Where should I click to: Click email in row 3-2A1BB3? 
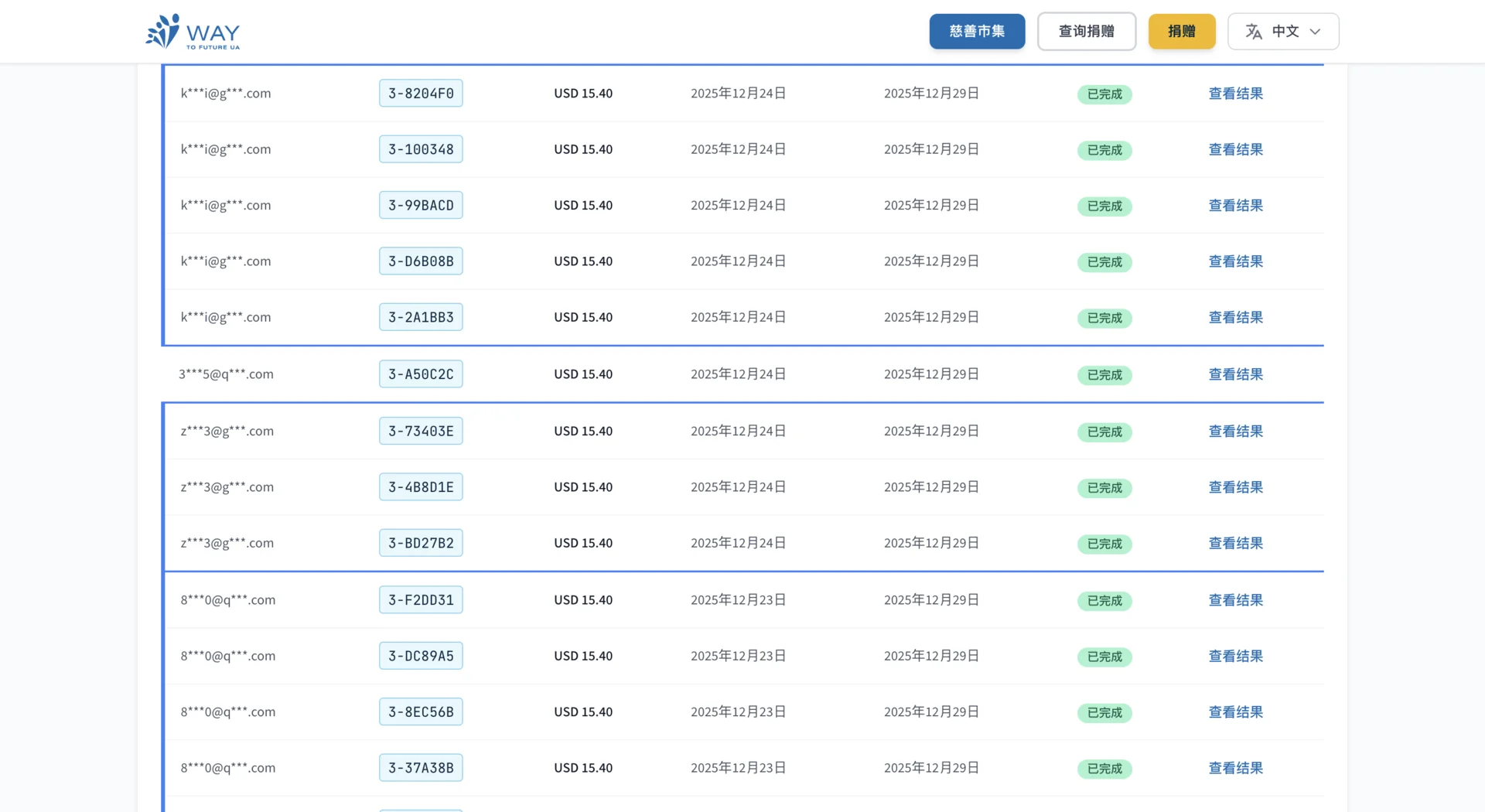pyautogui.click(x=226, y=317)
